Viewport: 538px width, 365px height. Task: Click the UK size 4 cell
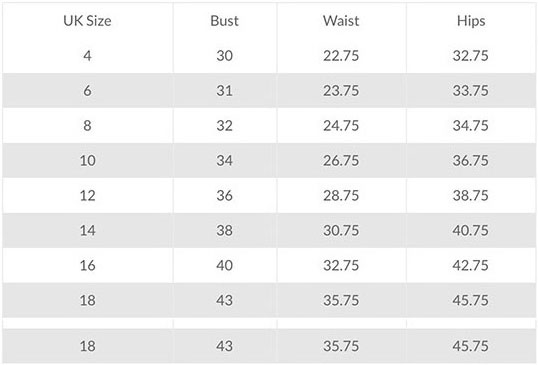click(87, 56)
